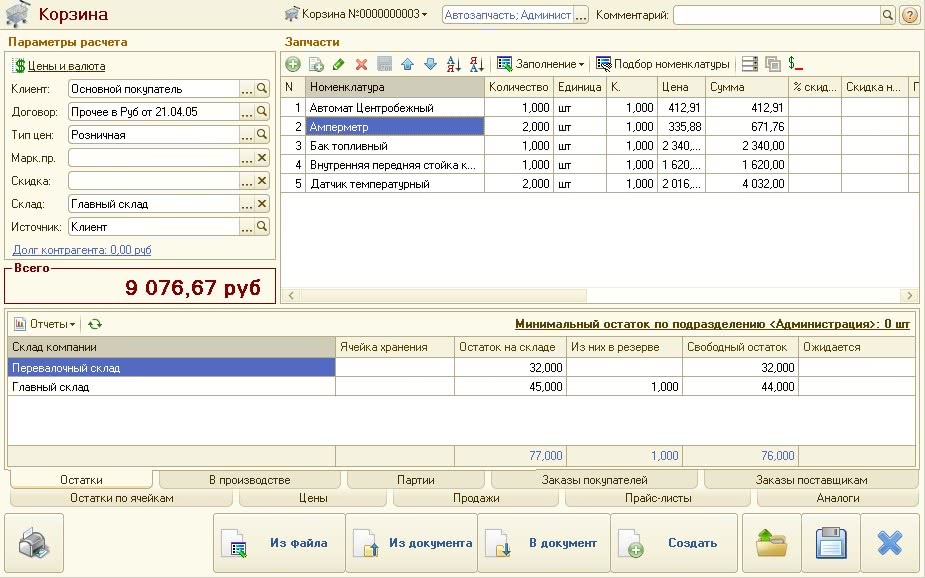Screen dimensions: 925x578
Task: Click the overlapping windows icon in Запчасти toolbar
Action: 773,64
